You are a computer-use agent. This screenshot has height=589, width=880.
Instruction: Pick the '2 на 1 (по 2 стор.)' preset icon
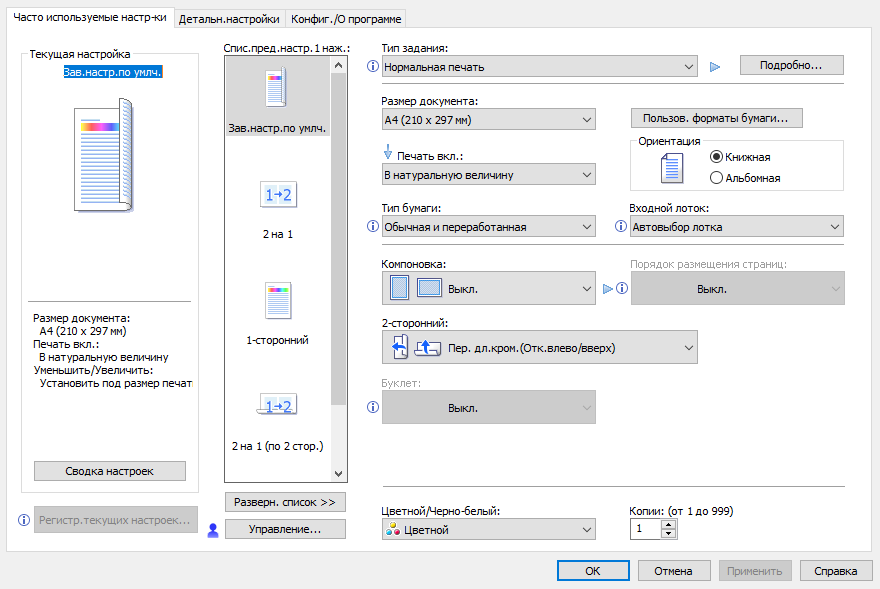coord(277,405)
